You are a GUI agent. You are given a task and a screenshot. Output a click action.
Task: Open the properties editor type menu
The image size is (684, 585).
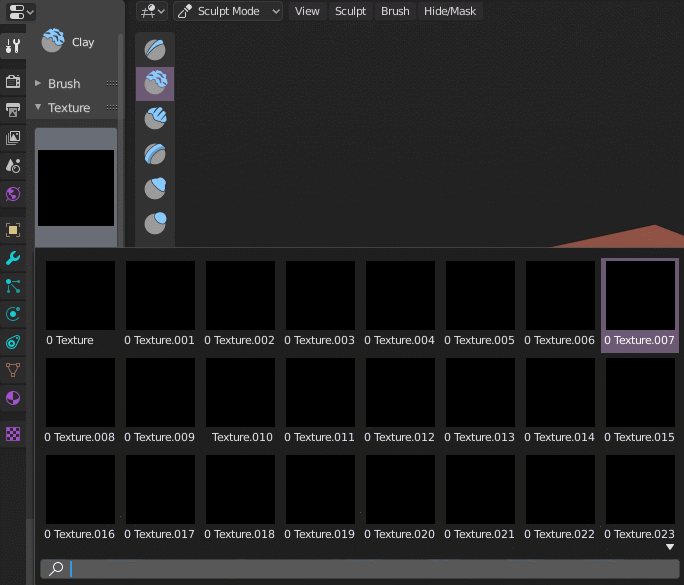[21, 12]
